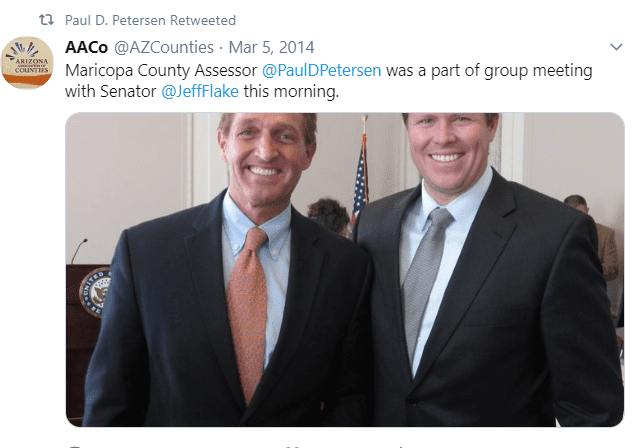Open the Arizona Association of Counties avatar

27,62
